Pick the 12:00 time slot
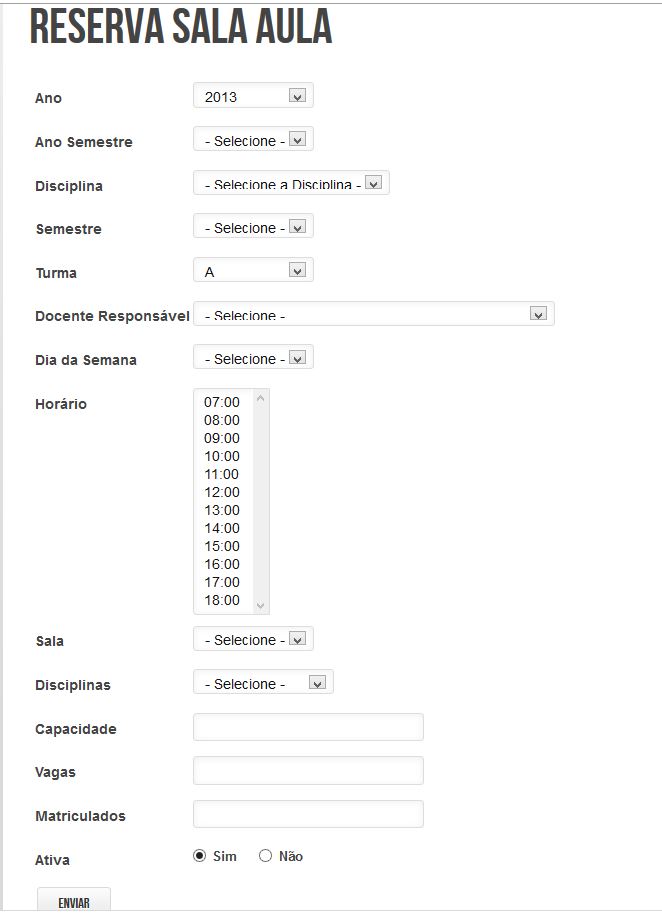Screen dimensions: 662x913 click(x=222, y=492)
